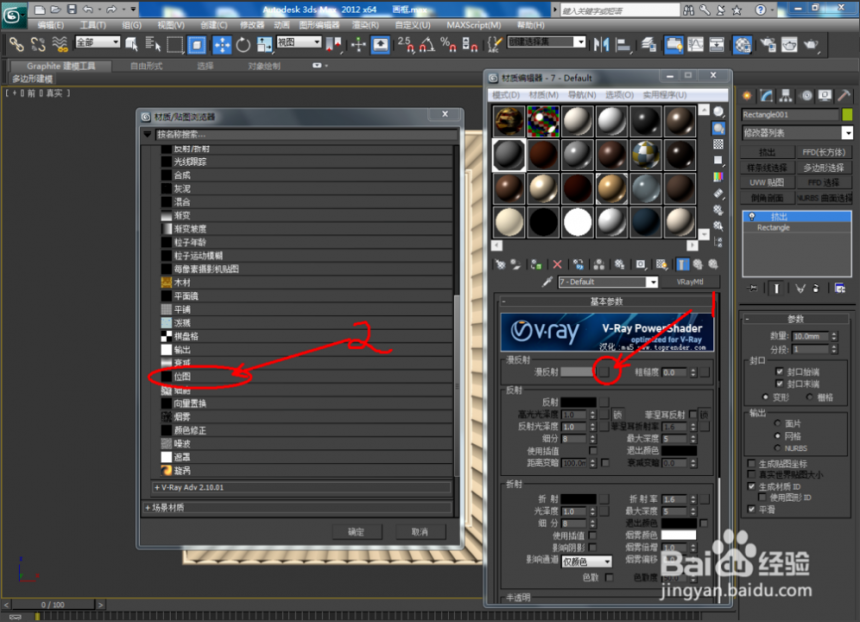Click the Video Color Check icon
This screenshot has width=860, height=622.
718,177
